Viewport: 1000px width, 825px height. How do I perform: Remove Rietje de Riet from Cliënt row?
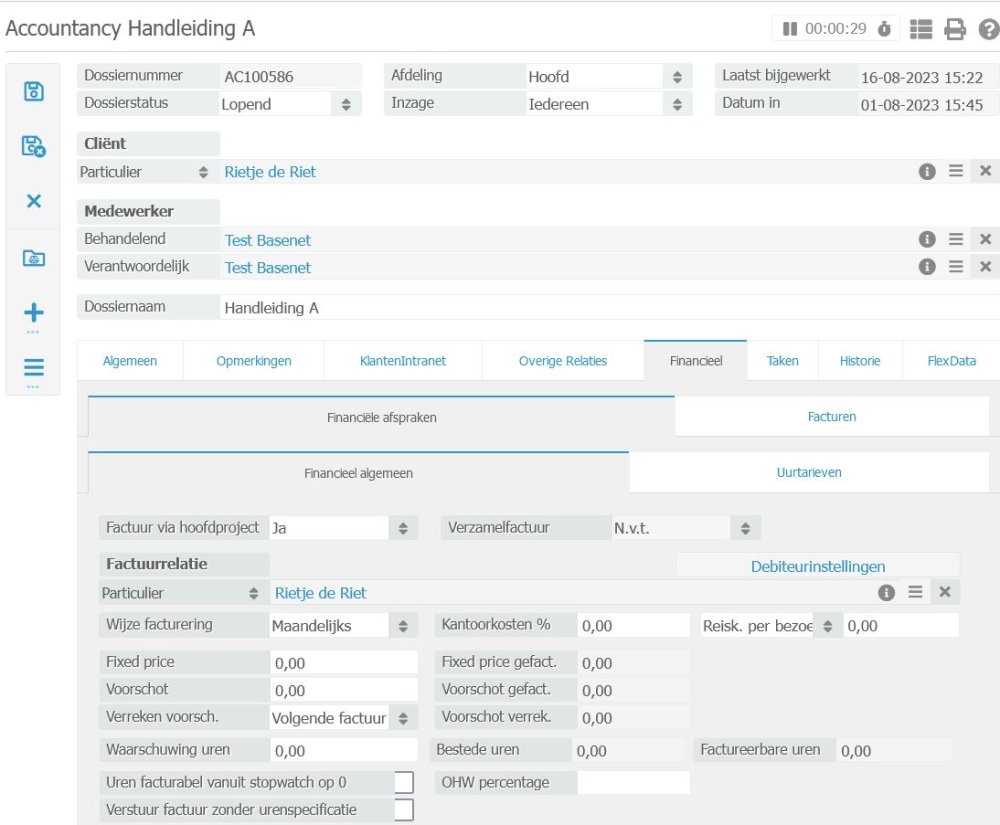[x=985, y=171]
